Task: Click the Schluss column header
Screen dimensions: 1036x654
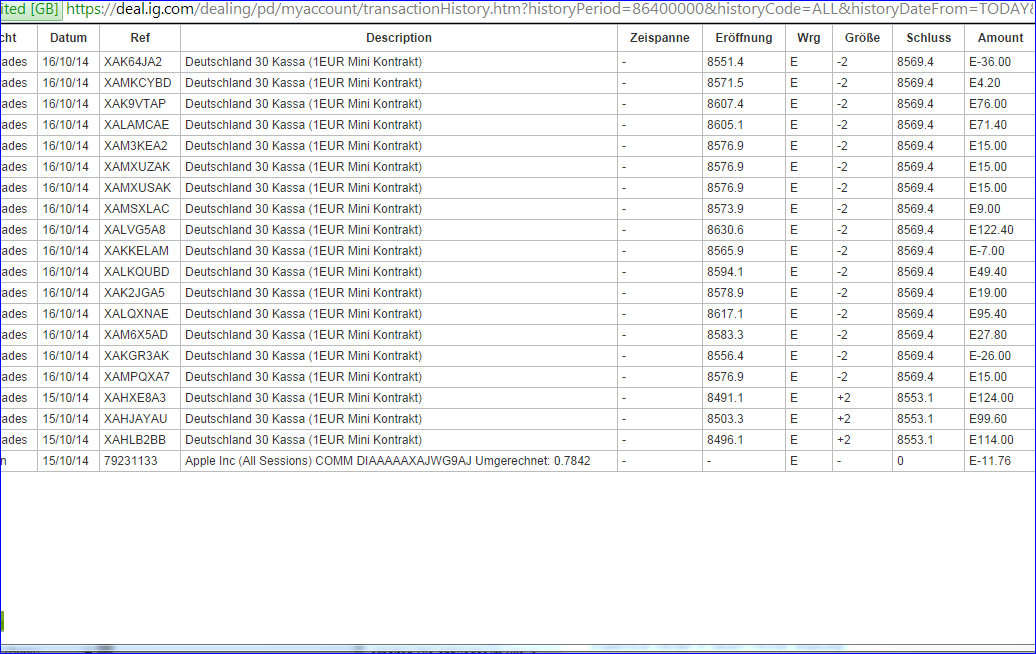Action: click(x=928, y=37)
